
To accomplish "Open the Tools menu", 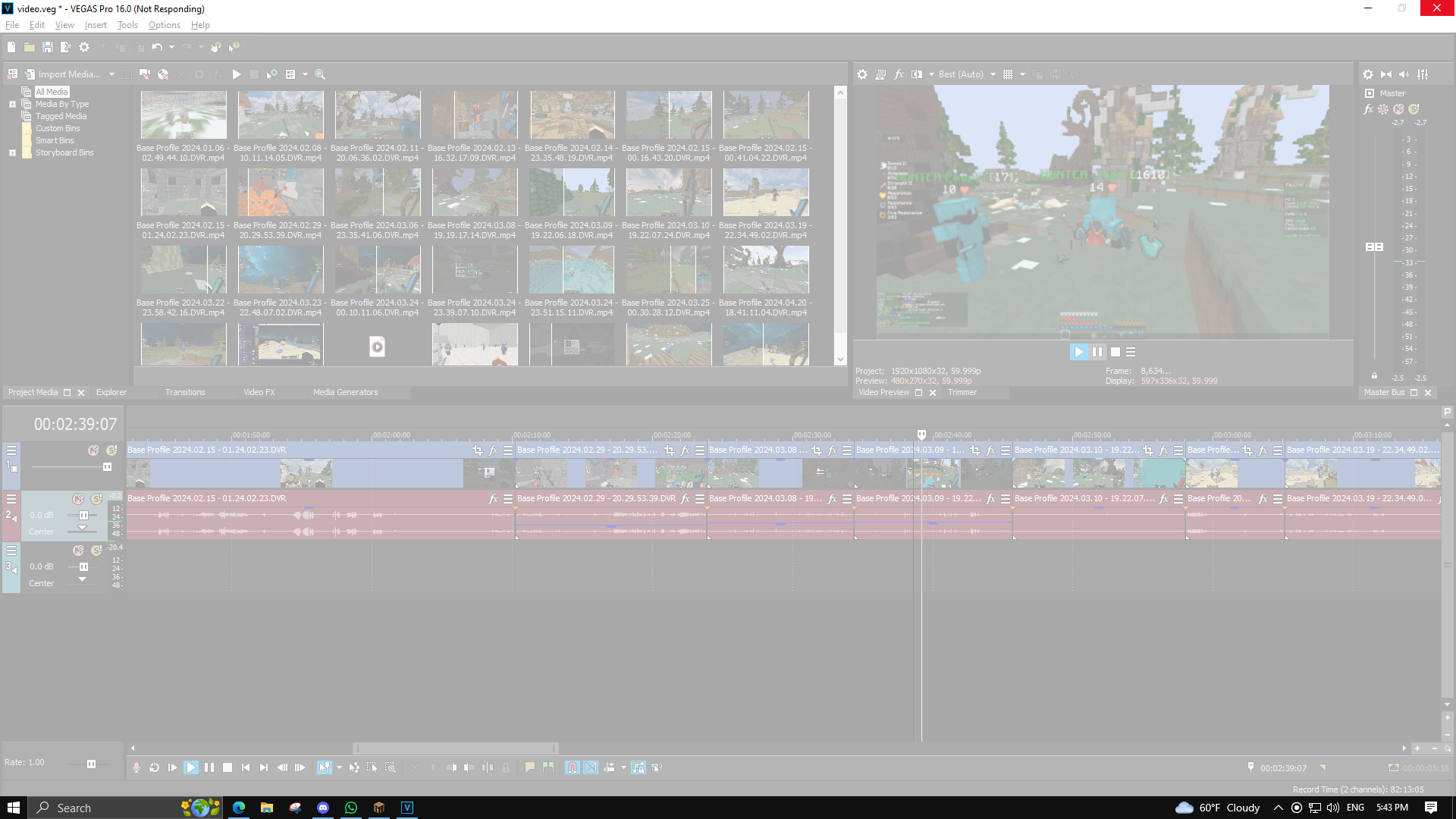I will click(x=127, y=25).
